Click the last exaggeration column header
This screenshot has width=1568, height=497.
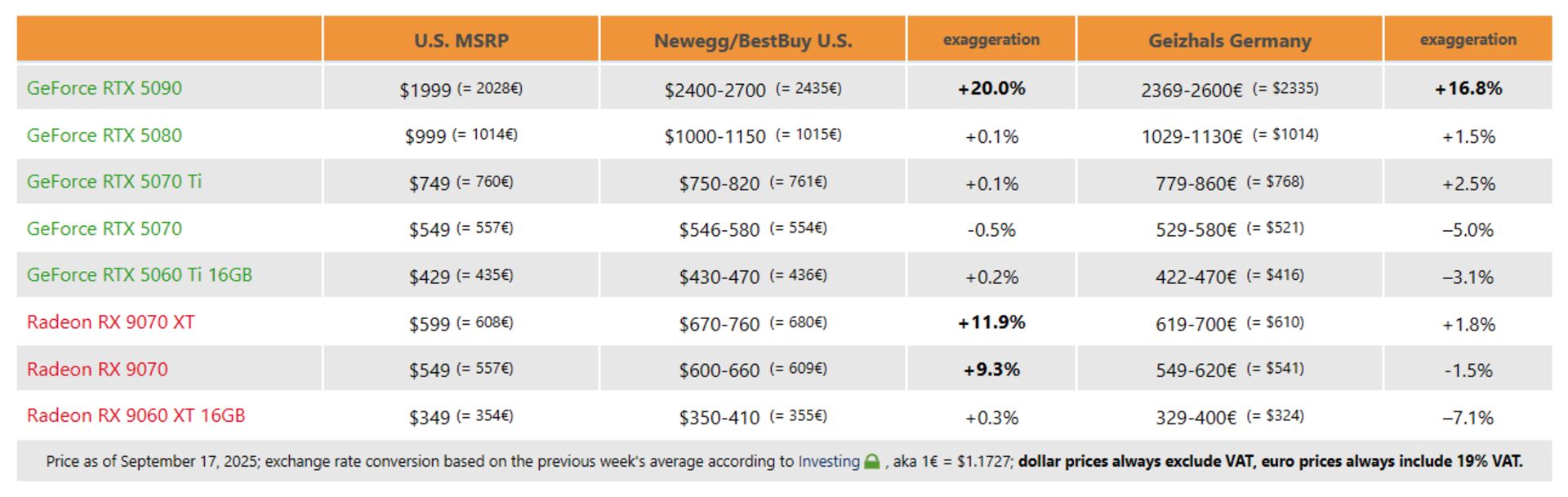(x=1468, y=39)
